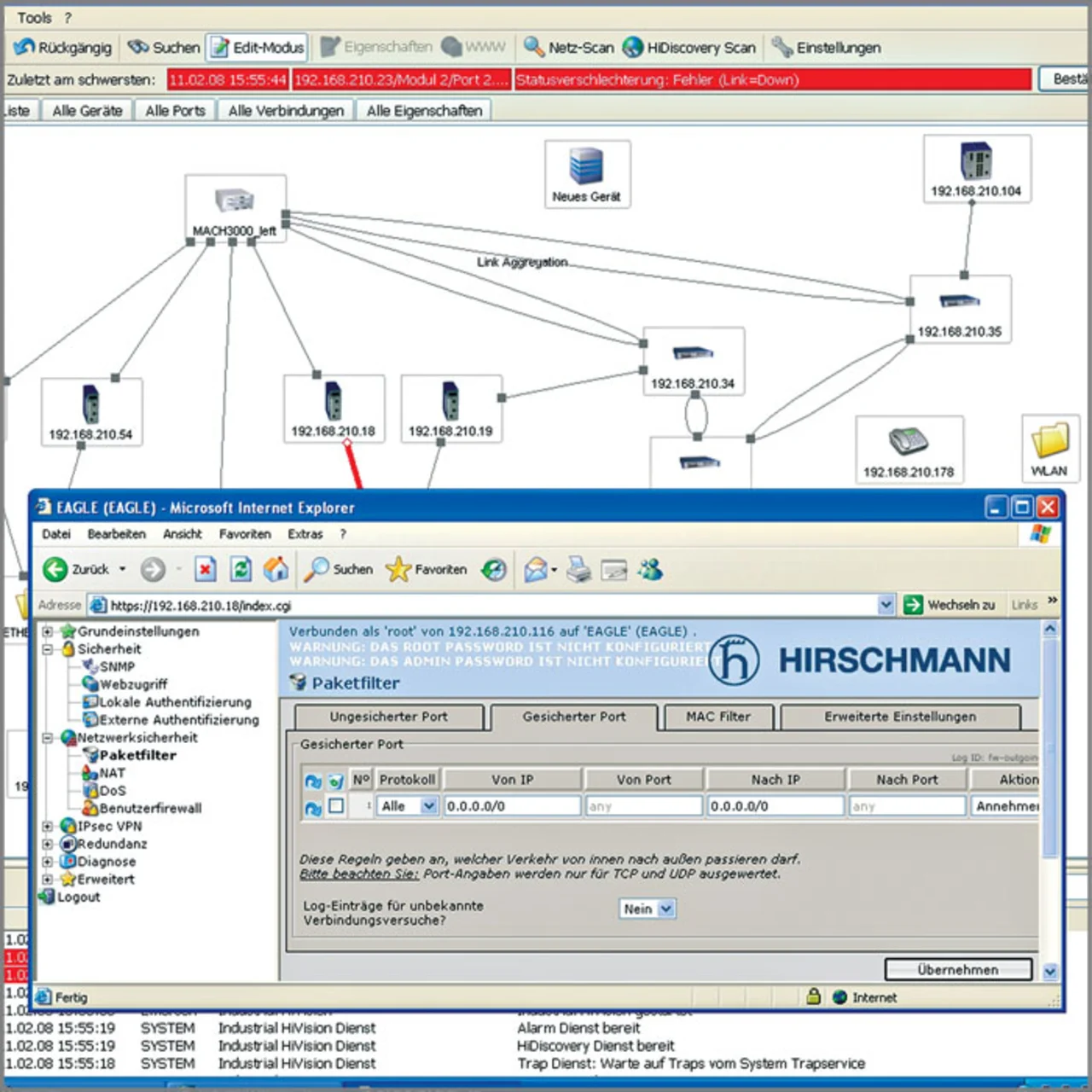Select the Neues Gerät device icon
Image resolution: width=1092 pixels, height=1092 pixels.
click(586, 166)
